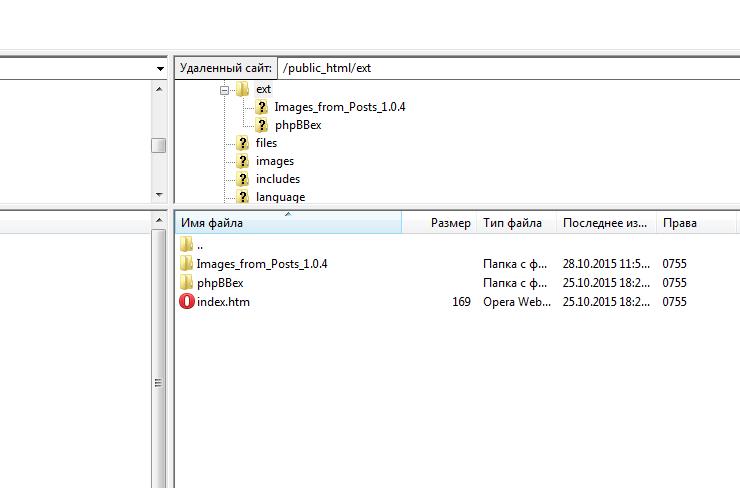Sort by the Последнее изменение column header
Image resolution: width=740 pixels, height=488 pixels.
[x=606, y=223]
